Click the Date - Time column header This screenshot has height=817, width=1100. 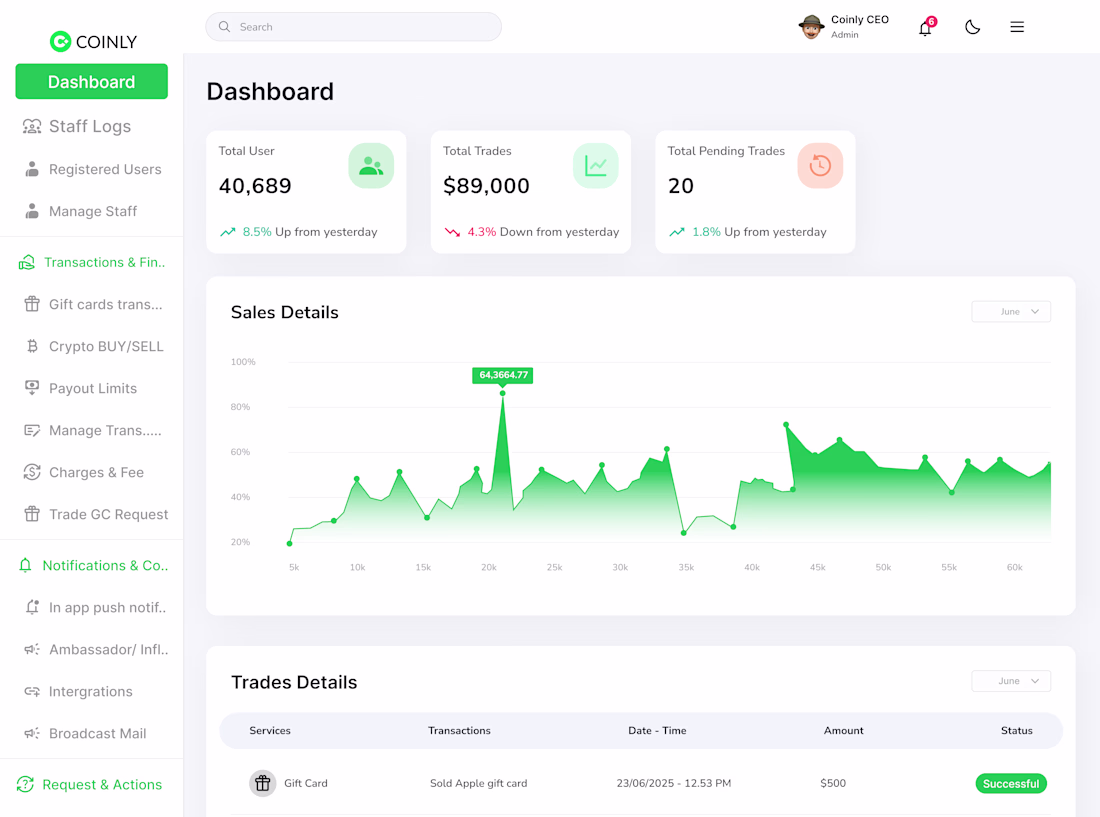pyautogui.click(x=657, y=730)
